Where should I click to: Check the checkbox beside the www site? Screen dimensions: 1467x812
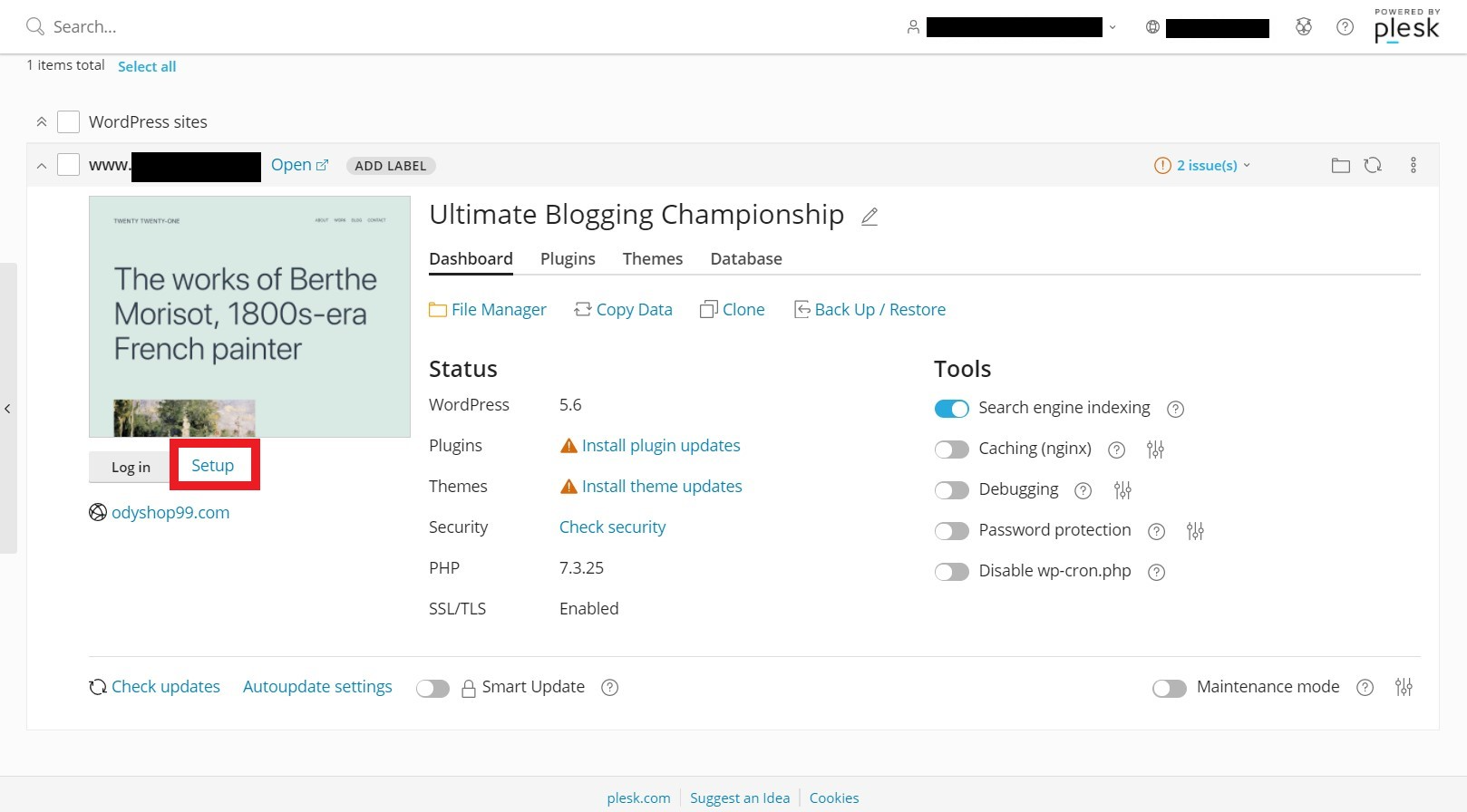tap(68, 165)
